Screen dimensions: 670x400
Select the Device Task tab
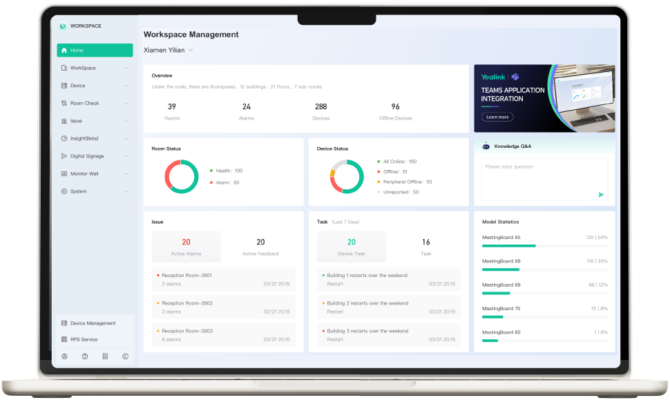(351, 247)
